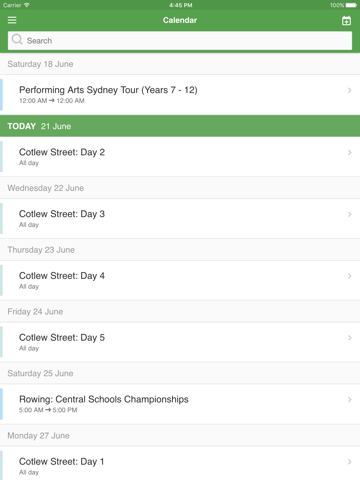Tap the add calendar event icon
This screenshot has height=480, width=360.
(346, 21)
